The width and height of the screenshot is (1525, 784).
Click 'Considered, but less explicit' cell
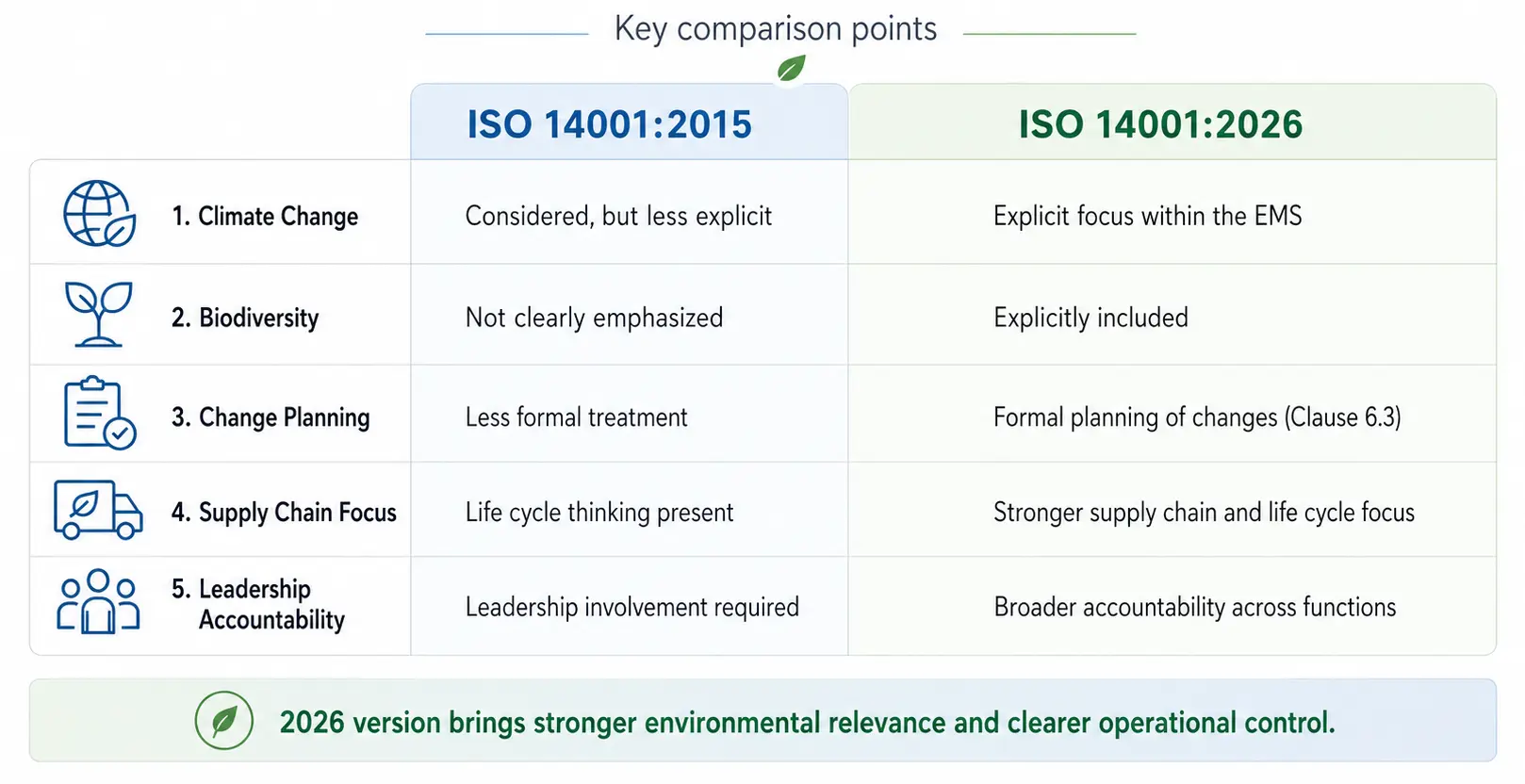[618, 216]
